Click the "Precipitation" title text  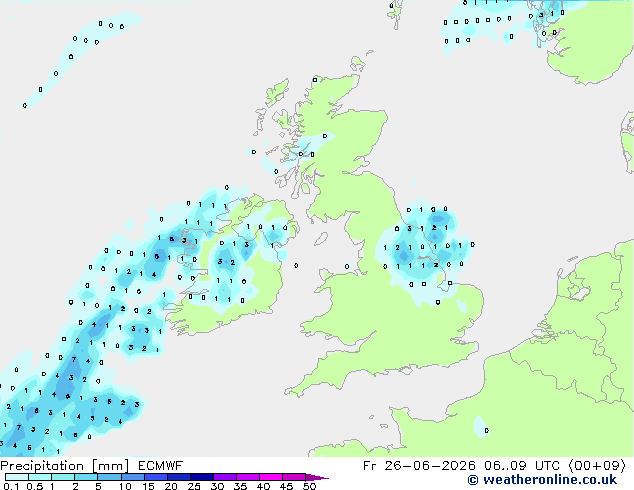coord(42,466)
